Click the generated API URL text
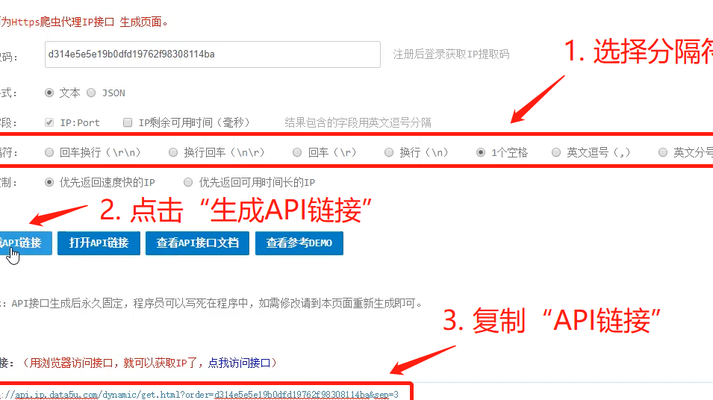The height and width of the screenshot is (400, 713). tap(199, 395)
